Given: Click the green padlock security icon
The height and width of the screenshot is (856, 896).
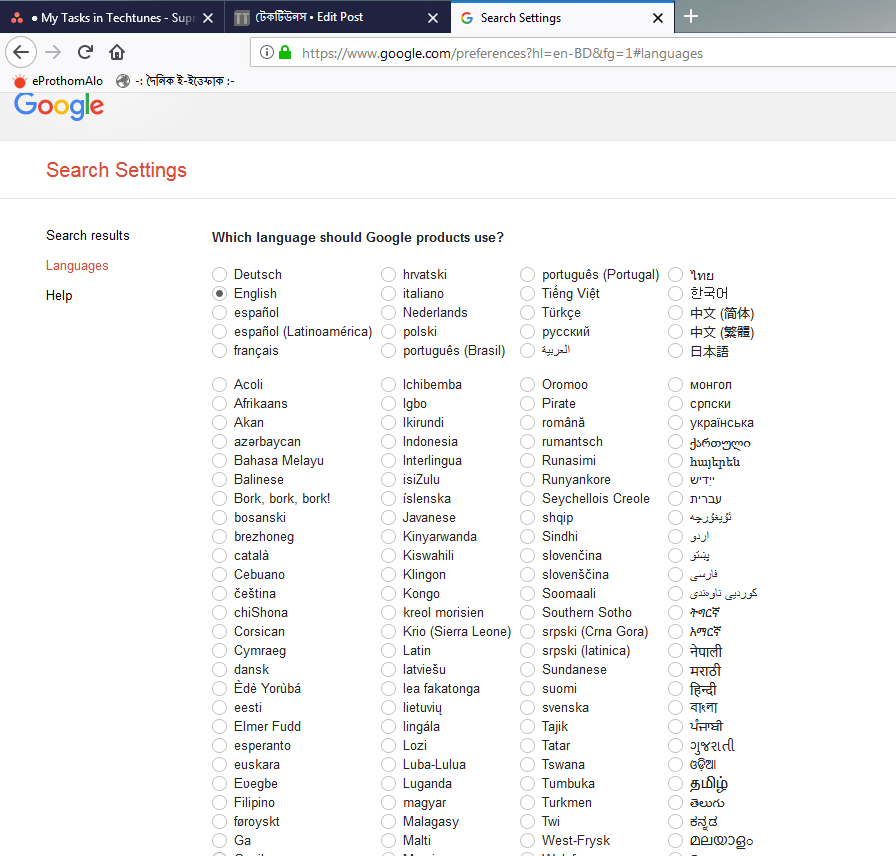Looking at the screenshot, I should tap(285, 53).
